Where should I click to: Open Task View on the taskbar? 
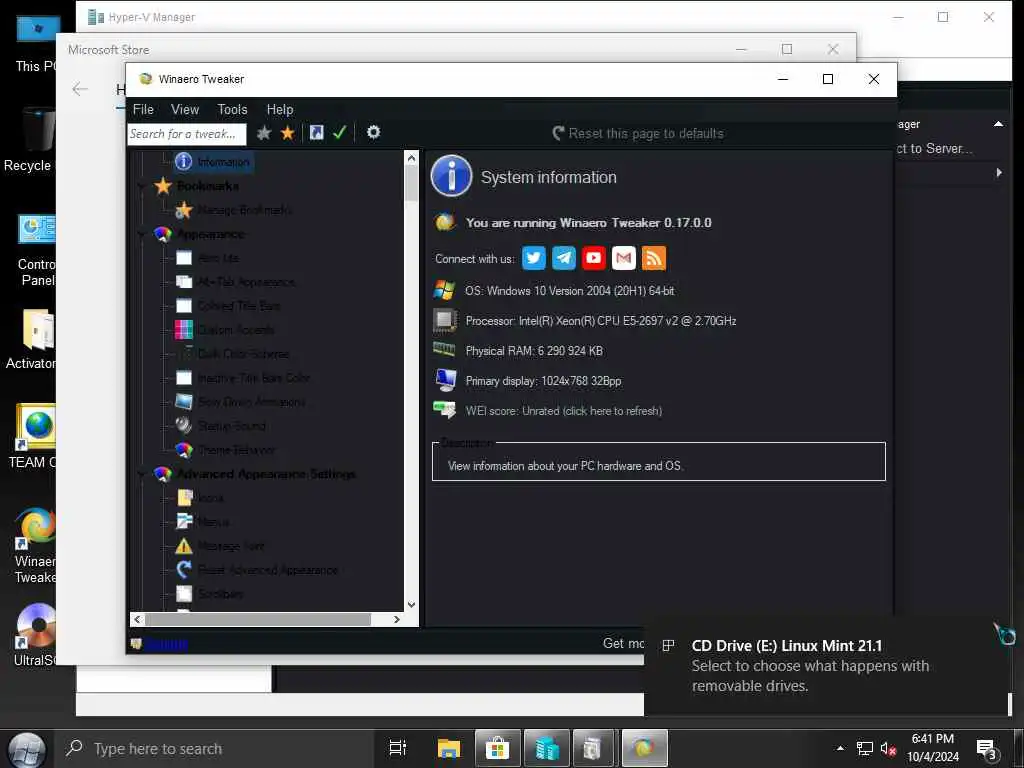point(397,748)
